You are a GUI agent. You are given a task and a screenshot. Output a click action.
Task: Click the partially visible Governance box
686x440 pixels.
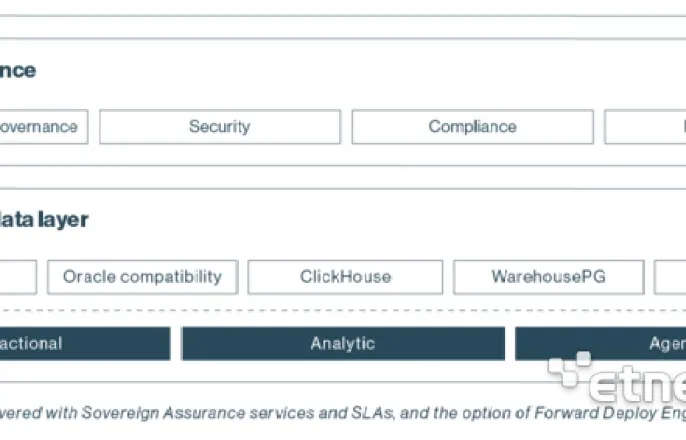(44, 127)
